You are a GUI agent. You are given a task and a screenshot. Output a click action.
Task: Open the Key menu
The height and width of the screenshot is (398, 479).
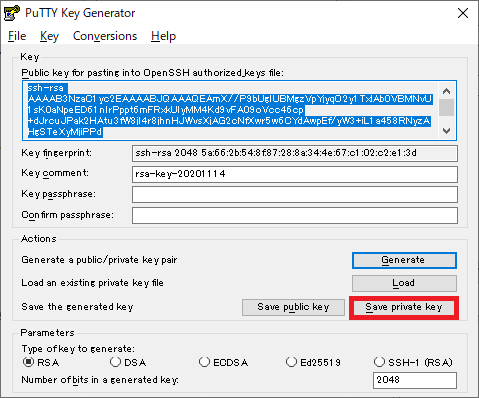[49, 36]
